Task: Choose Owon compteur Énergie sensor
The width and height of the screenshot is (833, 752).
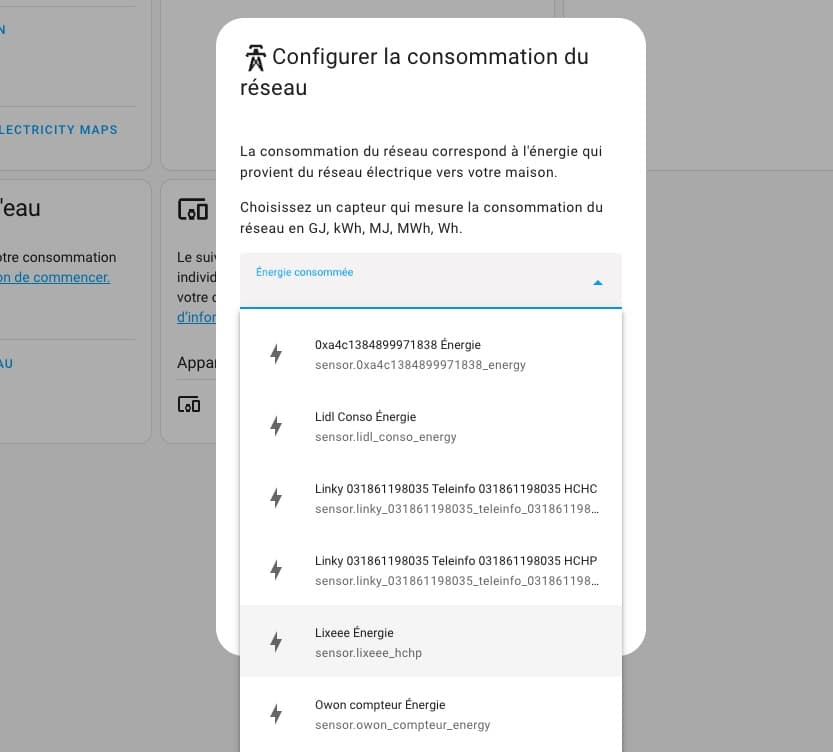Action: coord(431,714)
